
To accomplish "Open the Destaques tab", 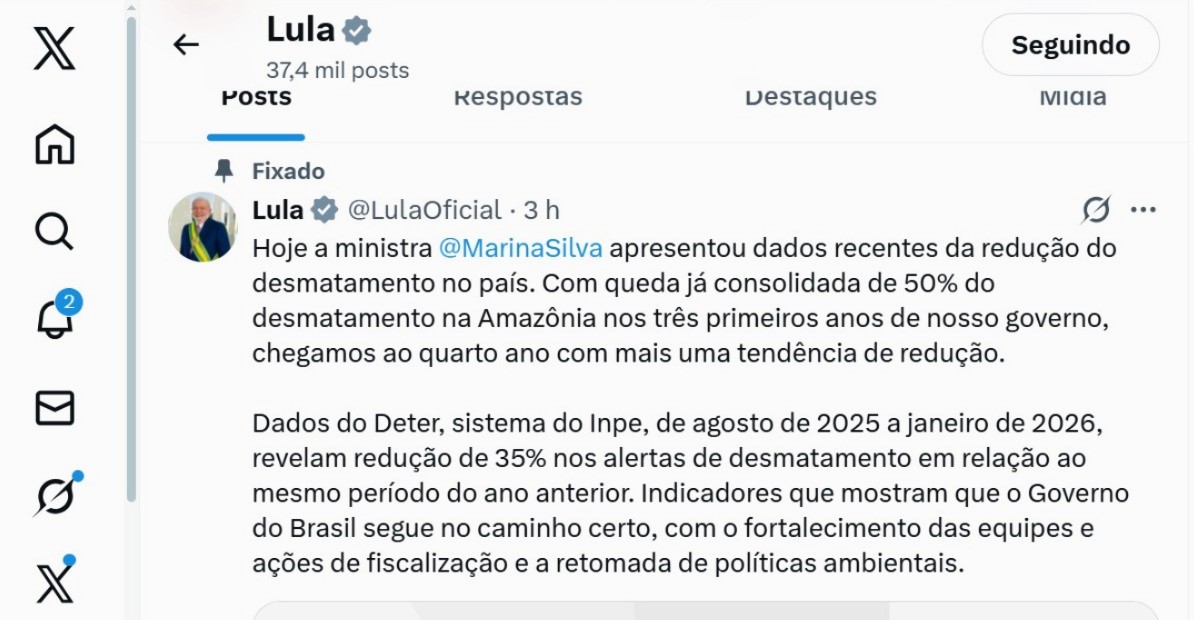I will (x=810, y=98).
